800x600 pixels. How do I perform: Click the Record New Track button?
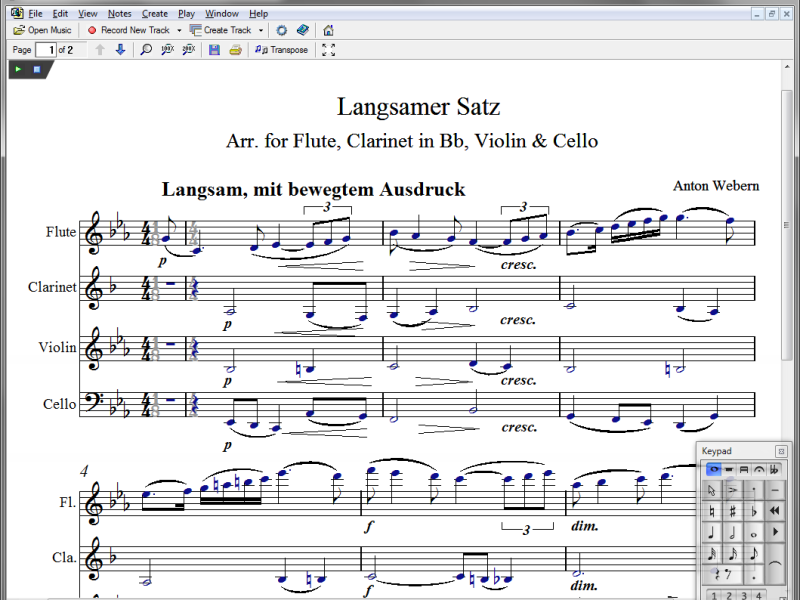pos(129,30)
